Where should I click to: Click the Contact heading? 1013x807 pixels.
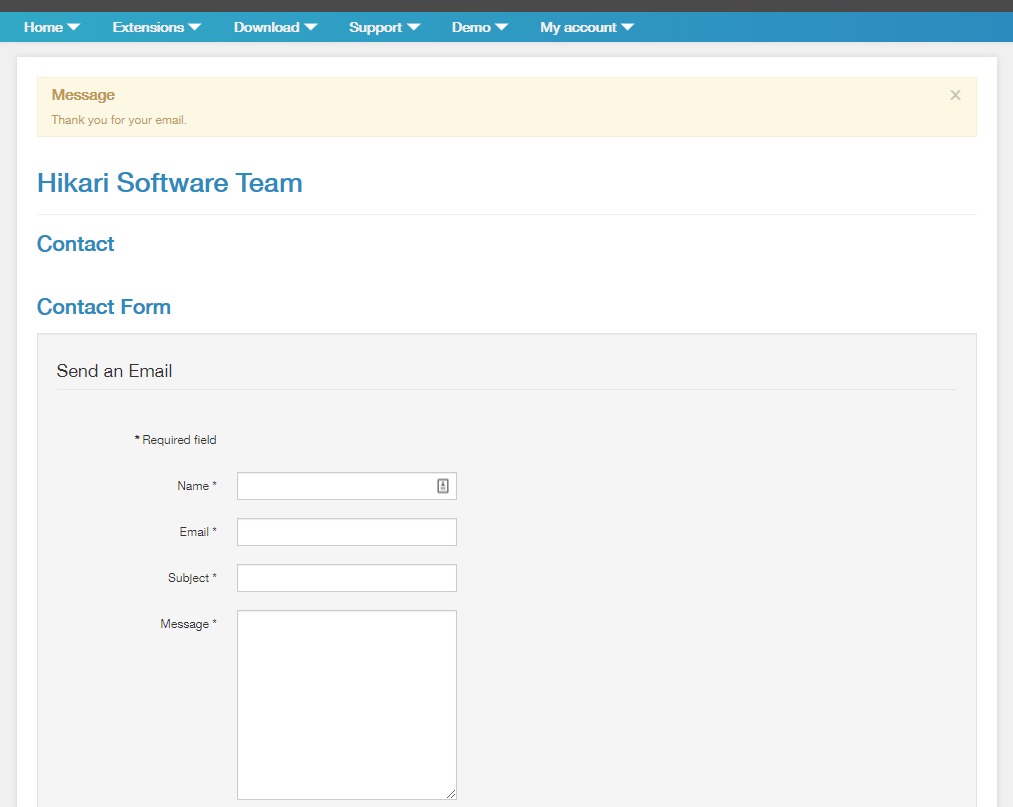pos(76,244)
